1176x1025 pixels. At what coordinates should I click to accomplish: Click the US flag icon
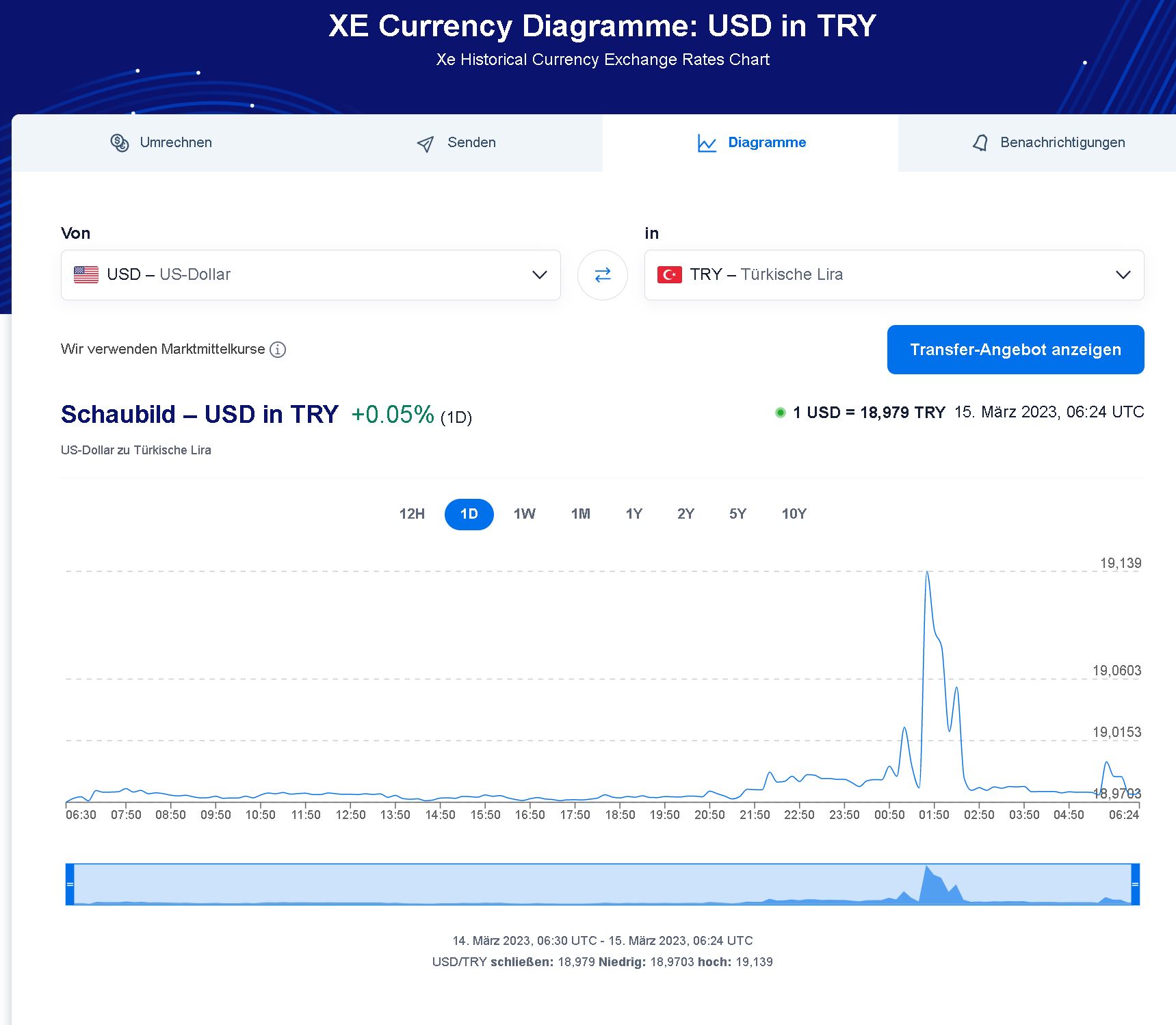(86, 274)
